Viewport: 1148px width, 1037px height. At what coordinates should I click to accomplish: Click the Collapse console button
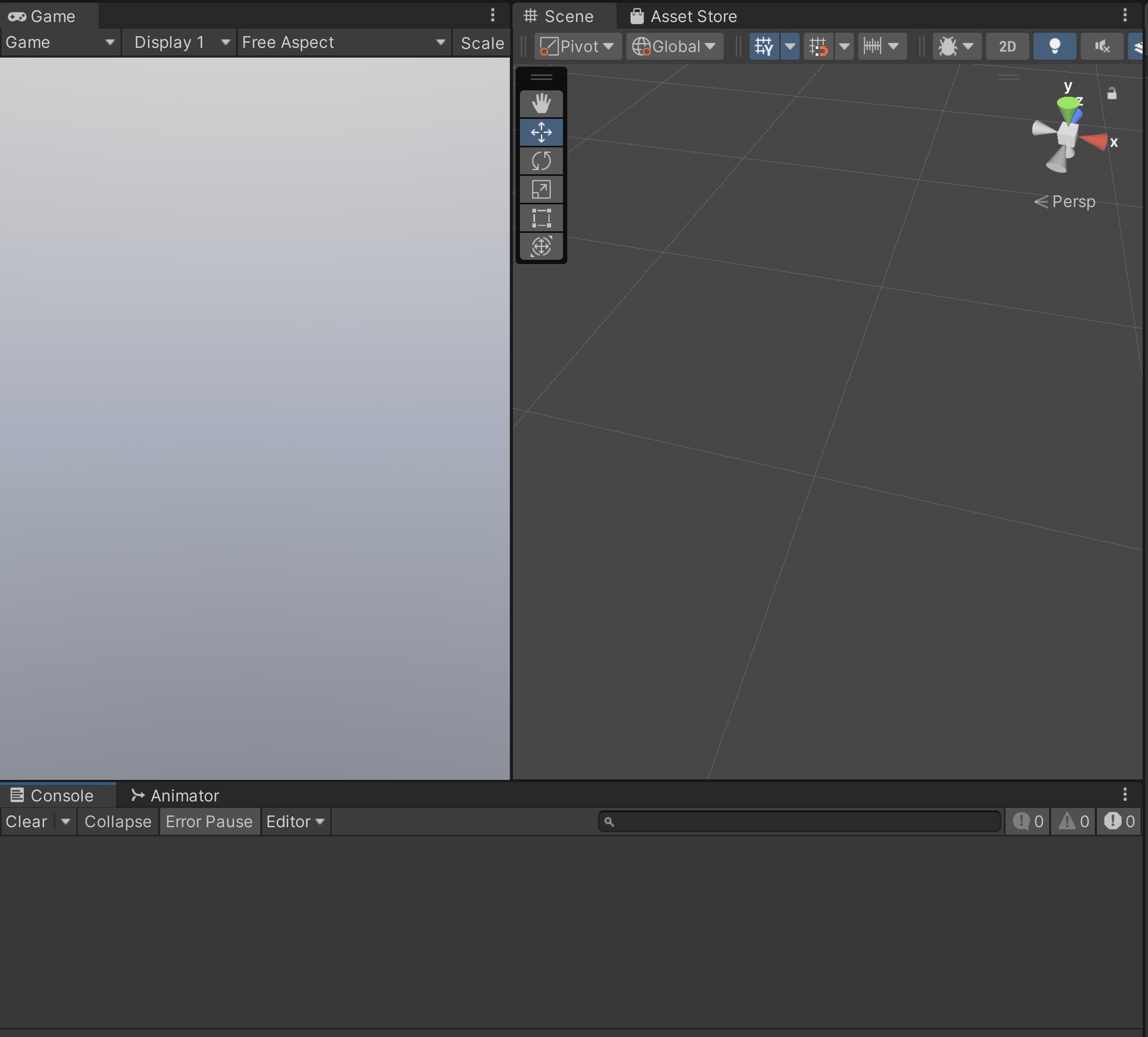118,822
